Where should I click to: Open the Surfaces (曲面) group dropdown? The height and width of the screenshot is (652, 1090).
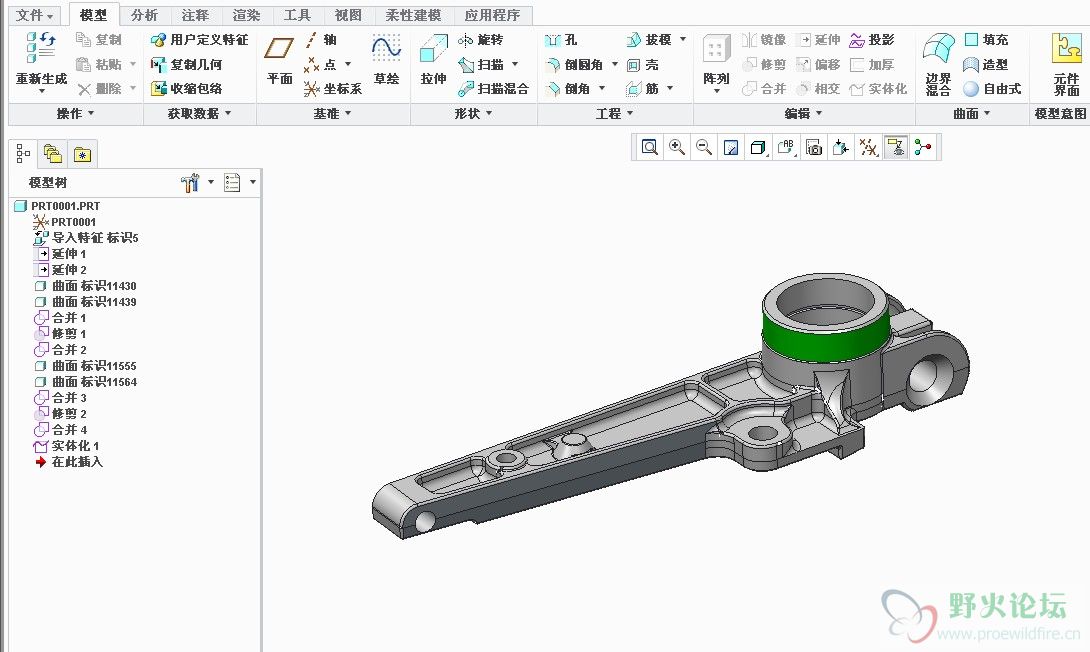click(x=972, y=113)
